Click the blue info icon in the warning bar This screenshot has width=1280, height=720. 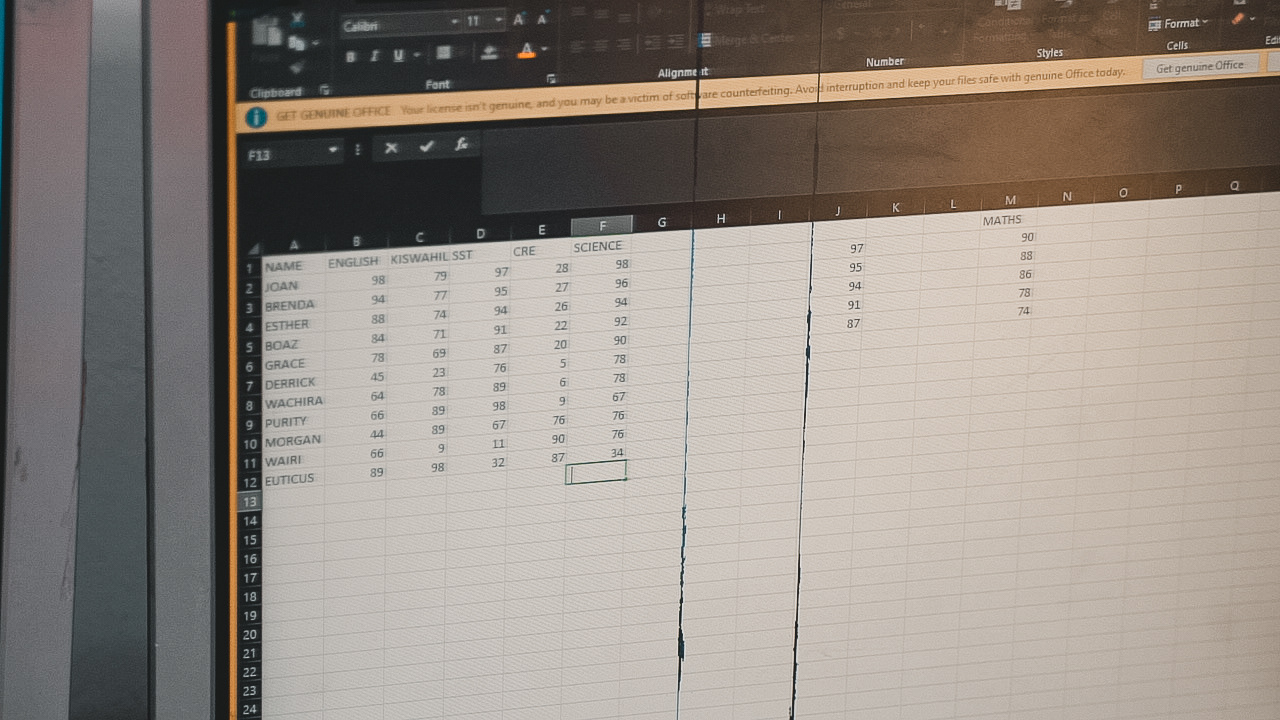[x=256, y=117]
